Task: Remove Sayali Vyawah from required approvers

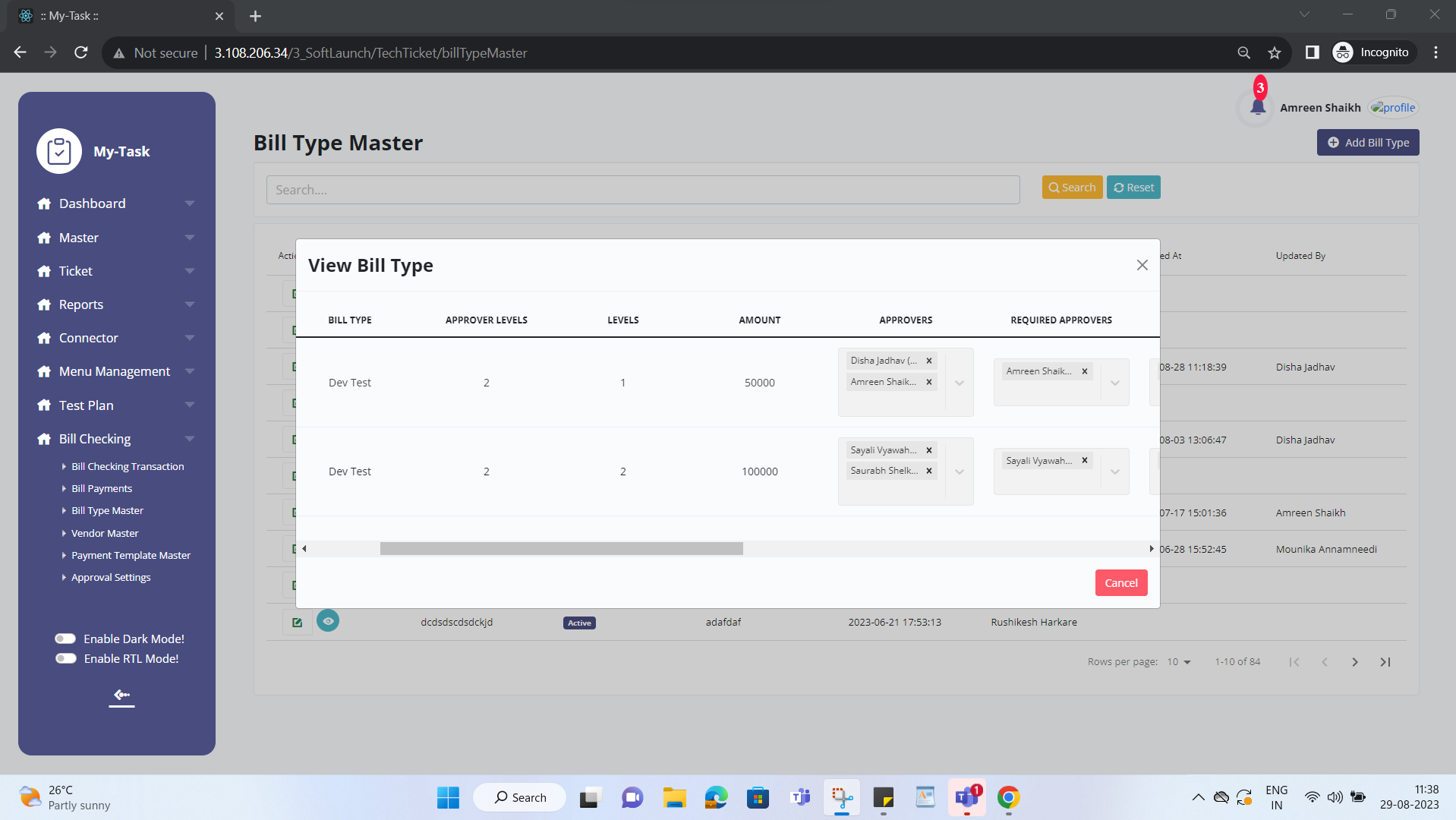Action: click(1085, 460)
